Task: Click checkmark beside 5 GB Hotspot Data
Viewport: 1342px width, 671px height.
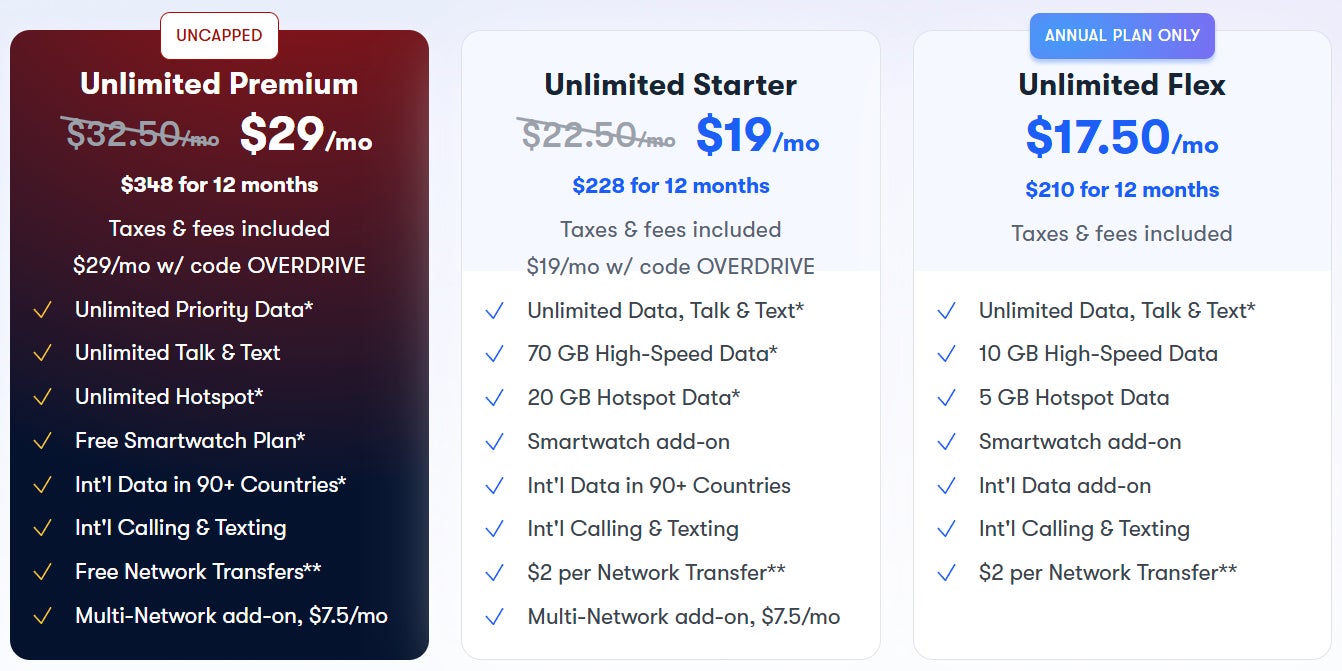Action: coord(946,398)
